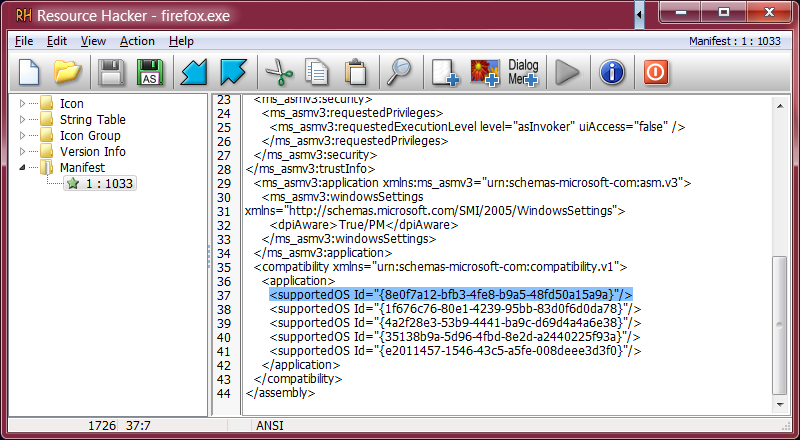Click the opening <application> tag on line 36

coord(298,281)
